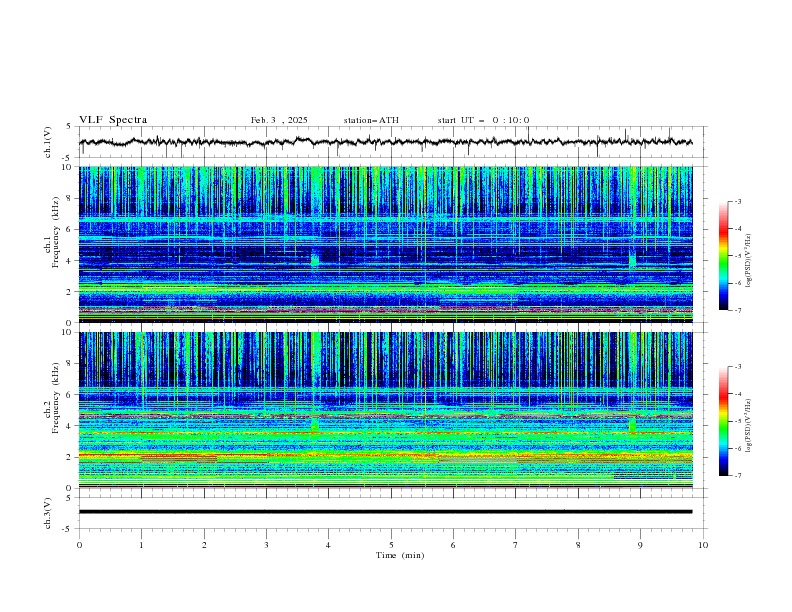Click the ch.2 color bar log(PSD) label
Screen dimensions: 792x612
[749, 426]
